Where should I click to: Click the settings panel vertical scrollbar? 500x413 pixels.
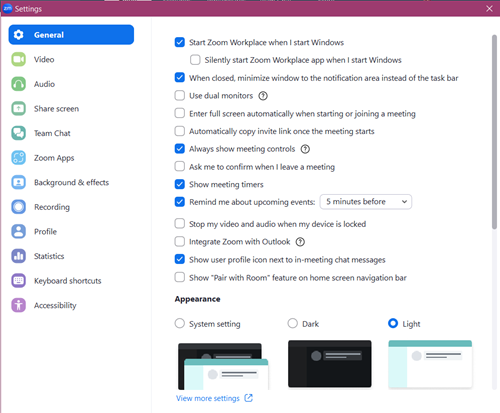(x=494, y=132)
